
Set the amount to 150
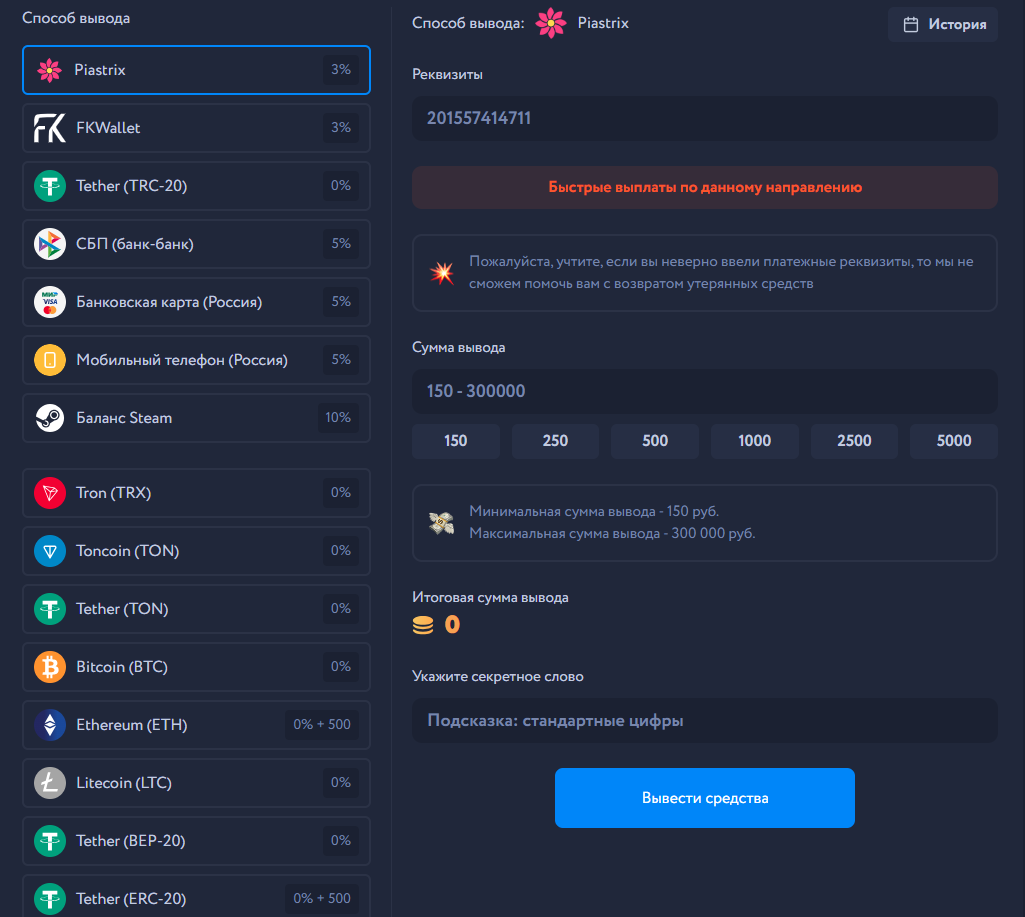point(456,441)
